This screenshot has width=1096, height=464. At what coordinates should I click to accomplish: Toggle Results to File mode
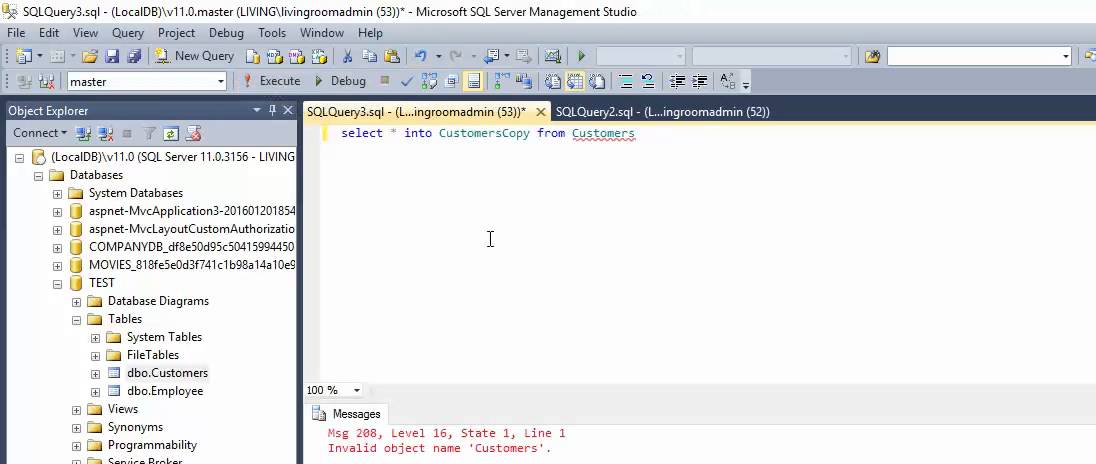pyautogui.click(x=596, y=81)
